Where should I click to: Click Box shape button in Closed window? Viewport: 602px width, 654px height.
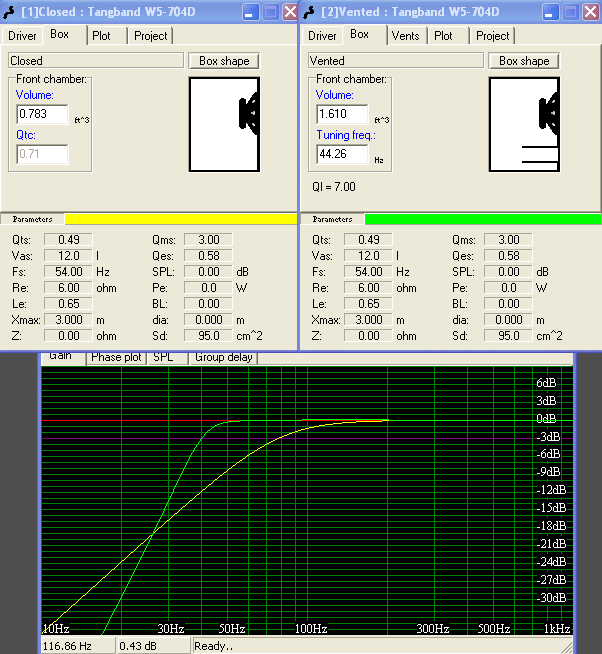[224, 61]
